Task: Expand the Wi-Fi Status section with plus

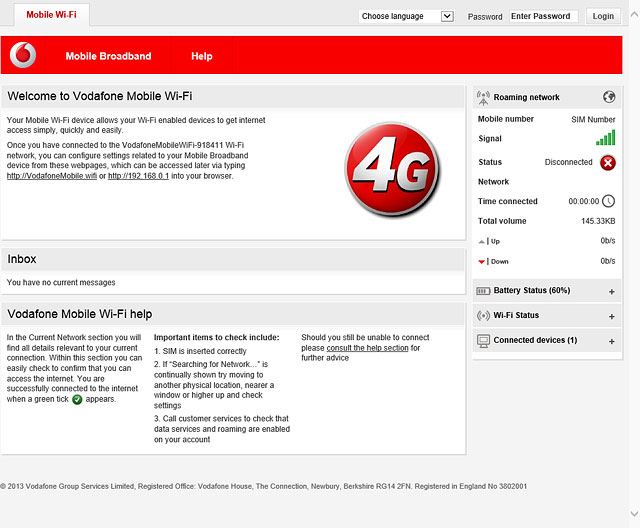Action: click(x=611, y=317)
